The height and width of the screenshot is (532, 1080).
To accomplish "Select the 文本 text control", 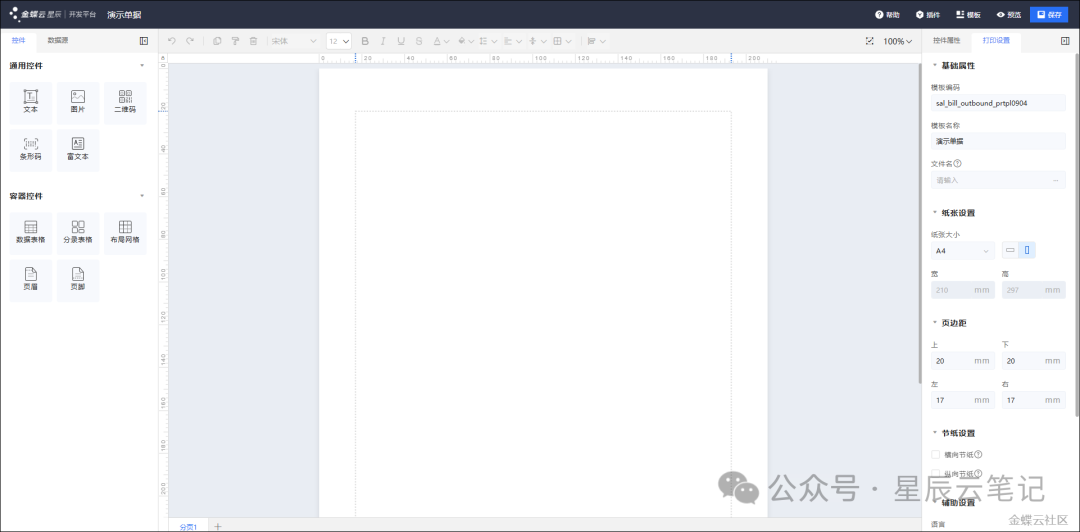I will [x=31, y=102].
